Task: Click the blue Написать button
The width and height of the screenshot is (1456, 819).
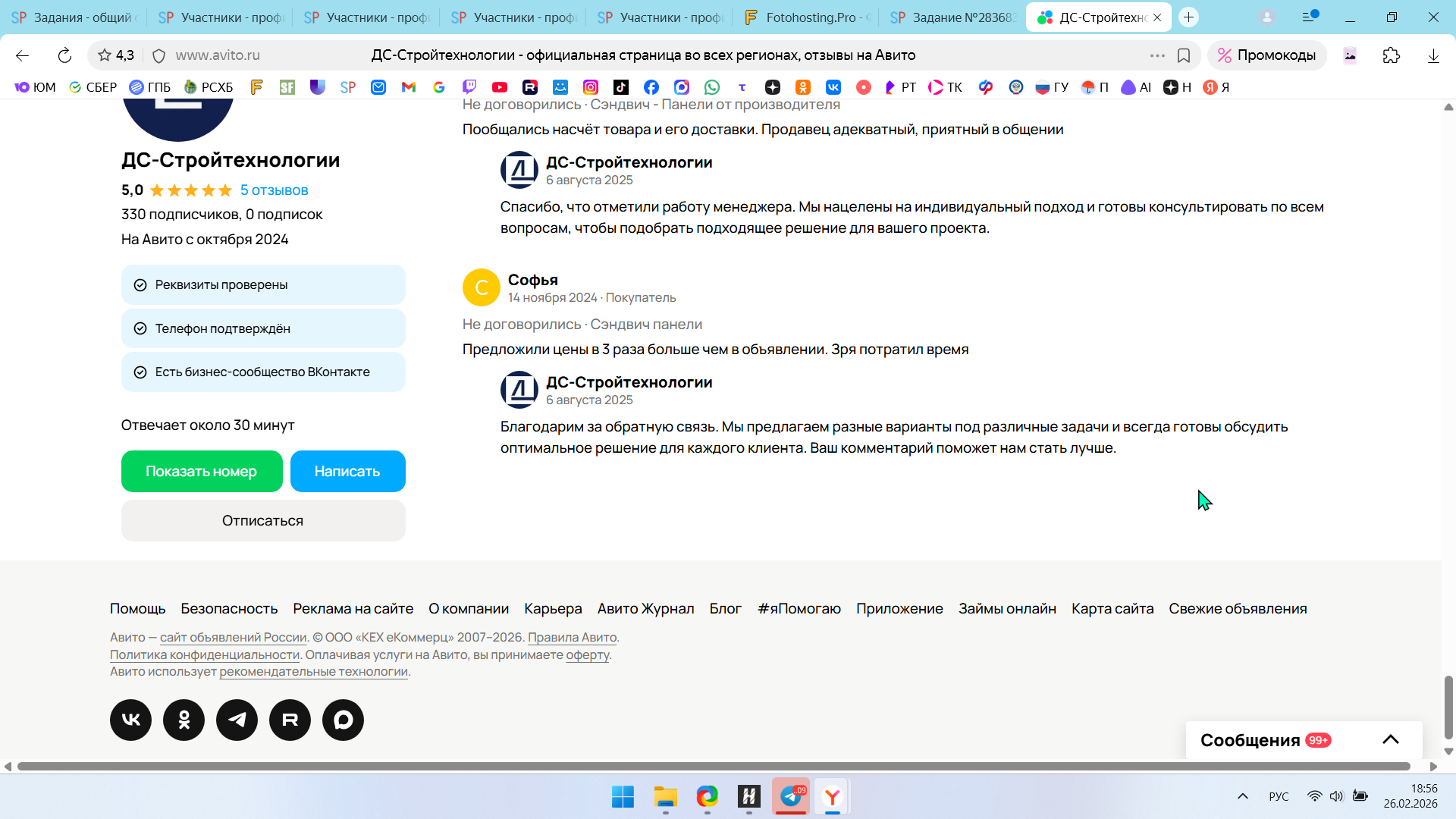Action: [347, 471]
